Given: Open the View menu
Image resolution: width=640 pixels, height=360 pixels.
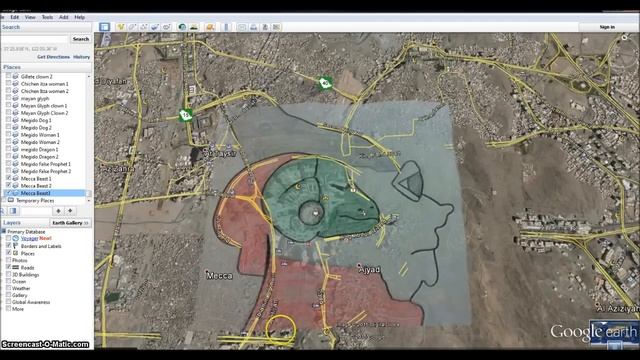Looking at the screenshot, I should click(x=30, y=17).
